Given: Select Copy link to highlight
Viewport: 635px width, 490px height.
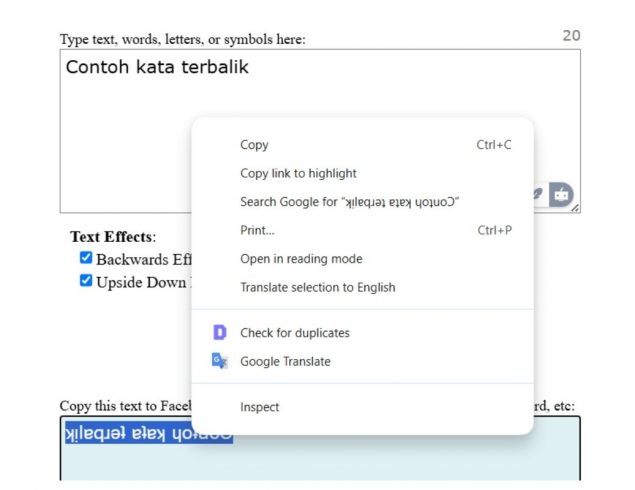Looking at the screenshot, I should 298,173.
